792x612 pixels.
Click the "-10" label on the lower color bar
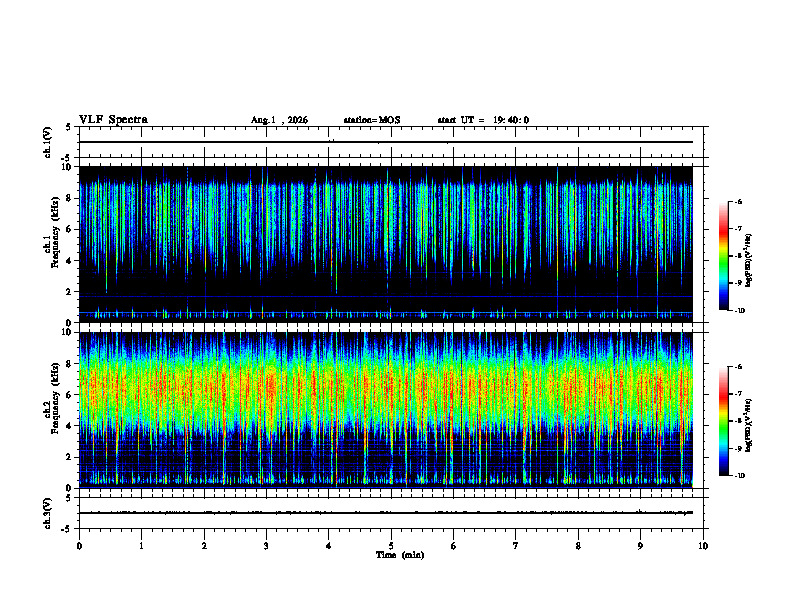coord(740,476)
